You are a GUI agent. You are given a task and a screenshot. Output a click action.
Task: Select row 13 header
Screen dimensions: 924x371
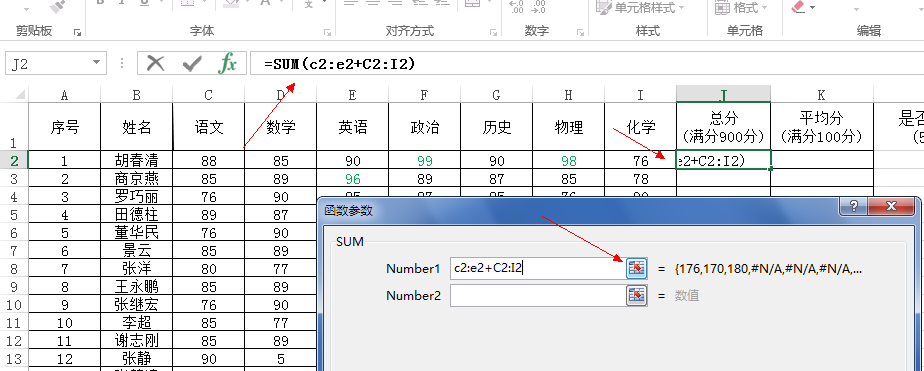14,359
